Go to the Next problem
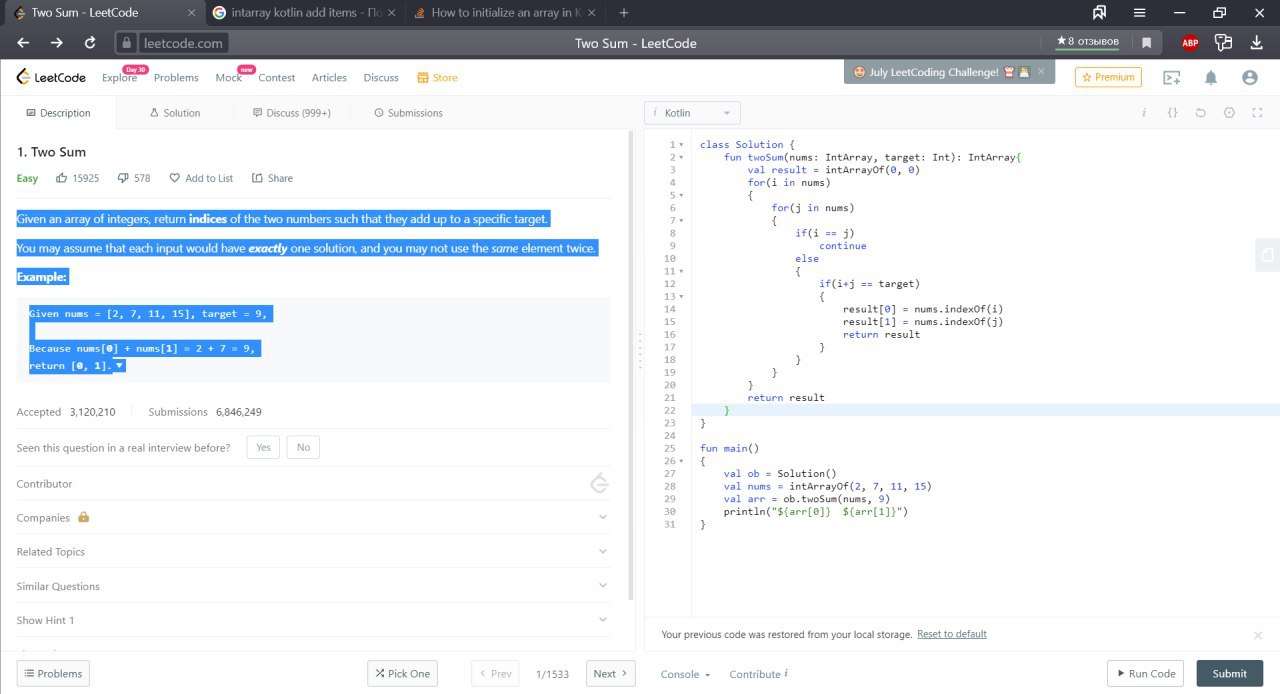 (610, 673)
